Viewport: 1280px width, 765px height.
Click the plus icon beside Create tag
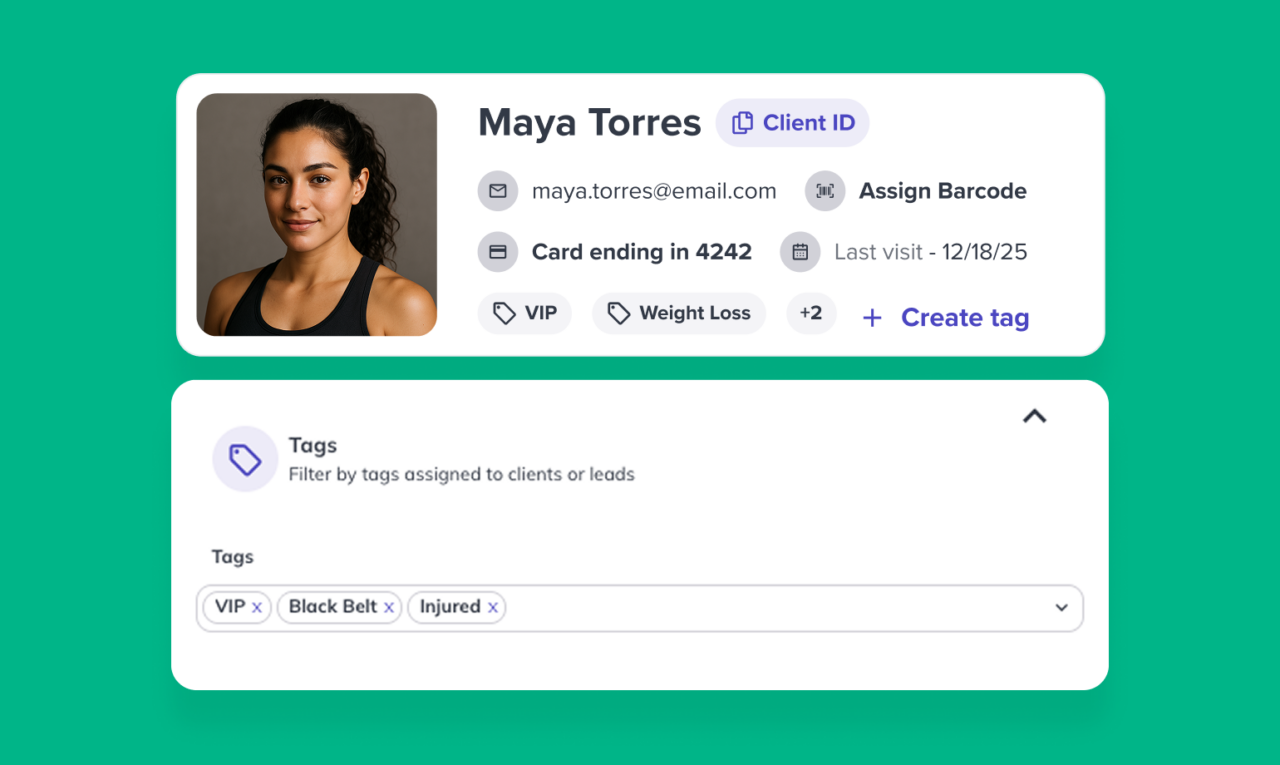click(872, 318)
